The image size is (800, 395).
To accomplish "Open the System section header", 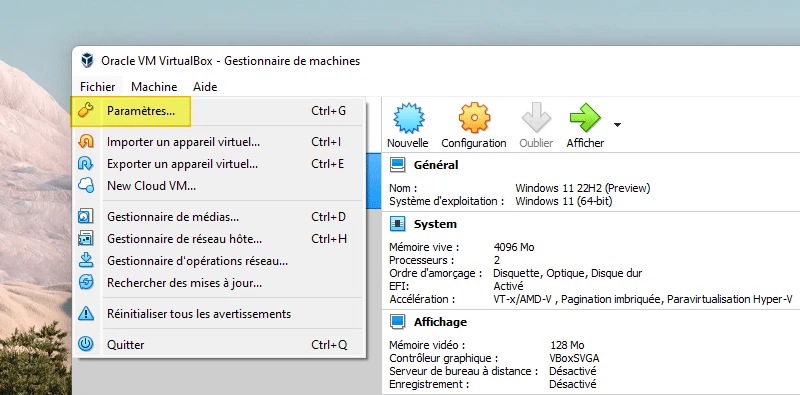I will pos(435,224).
